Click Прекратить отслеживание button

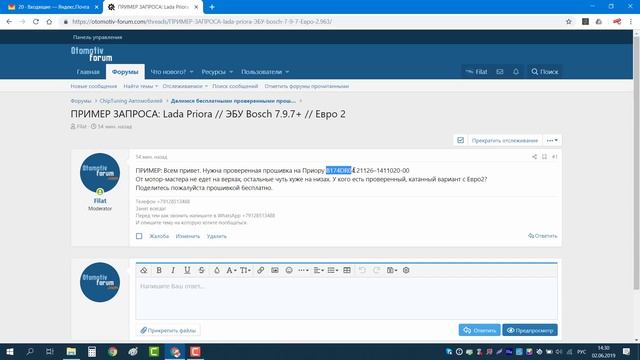point(505,140)
